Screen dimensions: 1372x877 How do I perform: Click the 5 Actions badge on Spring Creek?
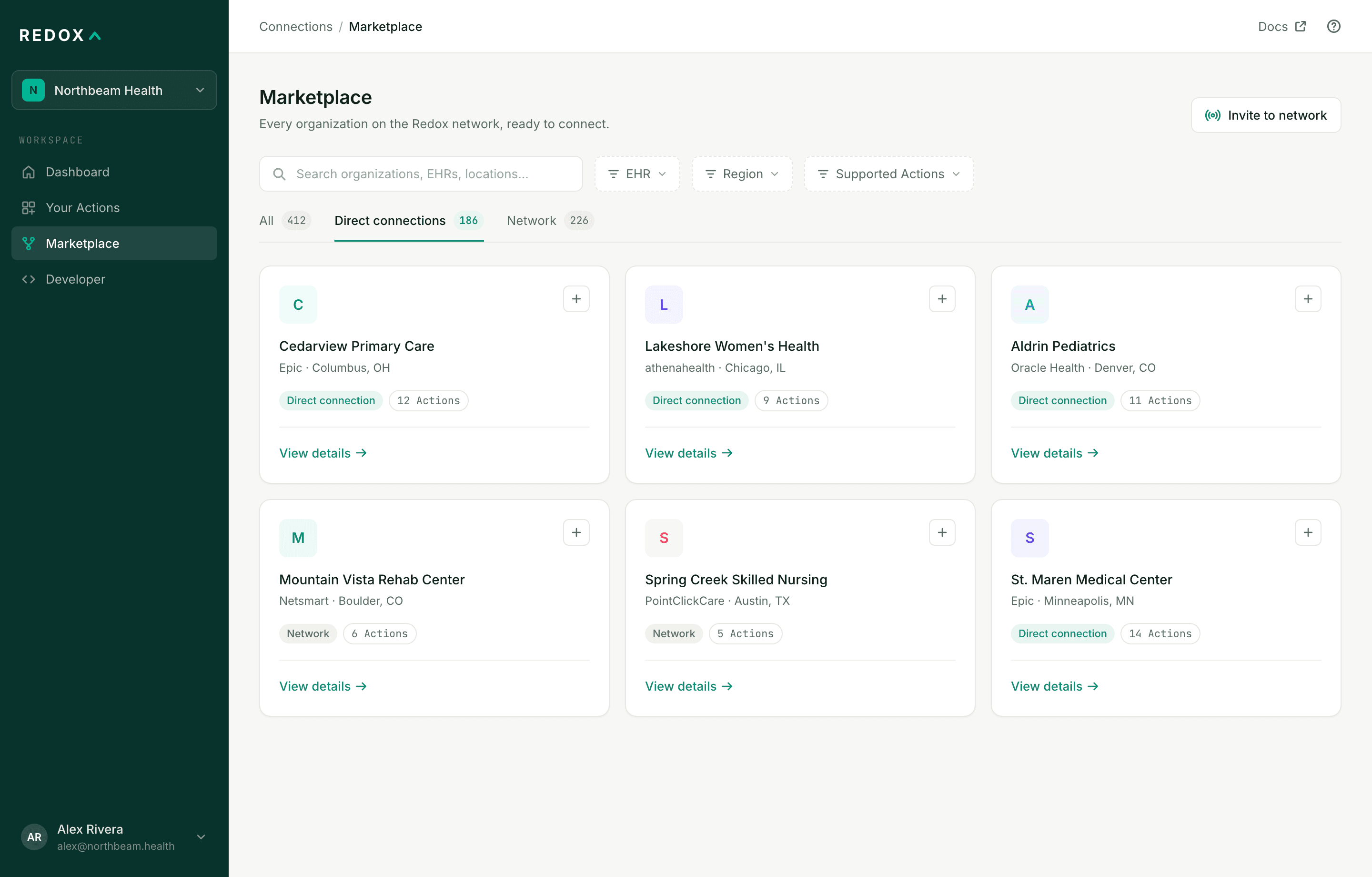coord(745,633)
